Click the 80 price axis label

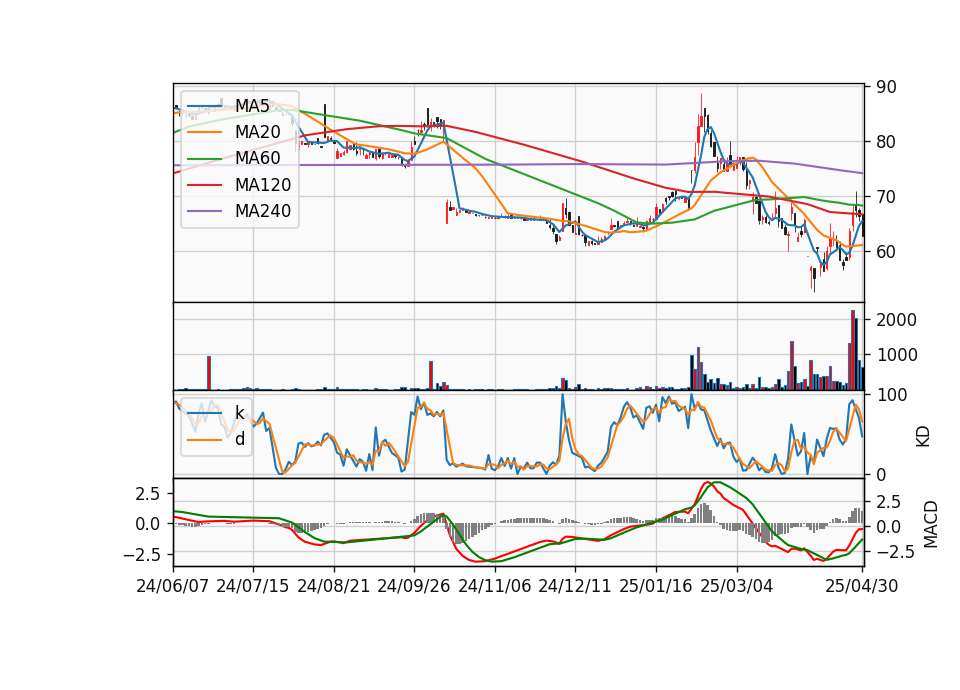pos(886,142)
